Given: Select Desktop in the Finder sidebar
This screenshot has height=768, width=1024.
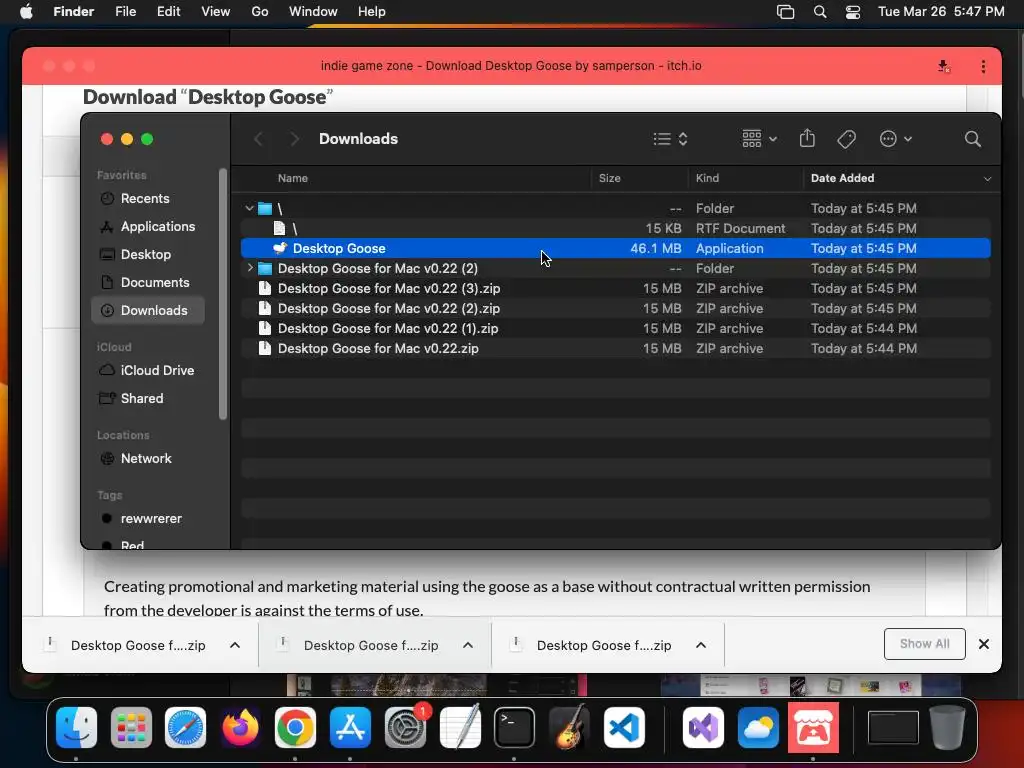Looking at the screenshot, I should tap(148, 255).
